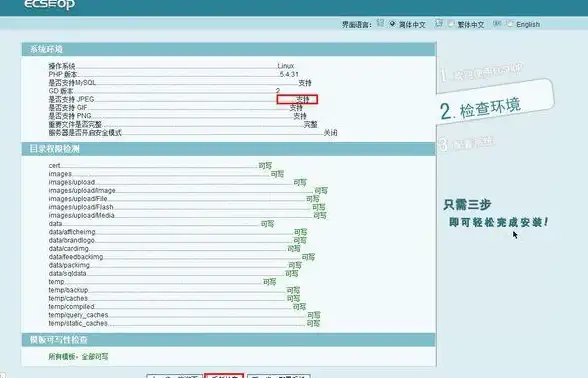Click the 界面语言 label

pos(356,25)
